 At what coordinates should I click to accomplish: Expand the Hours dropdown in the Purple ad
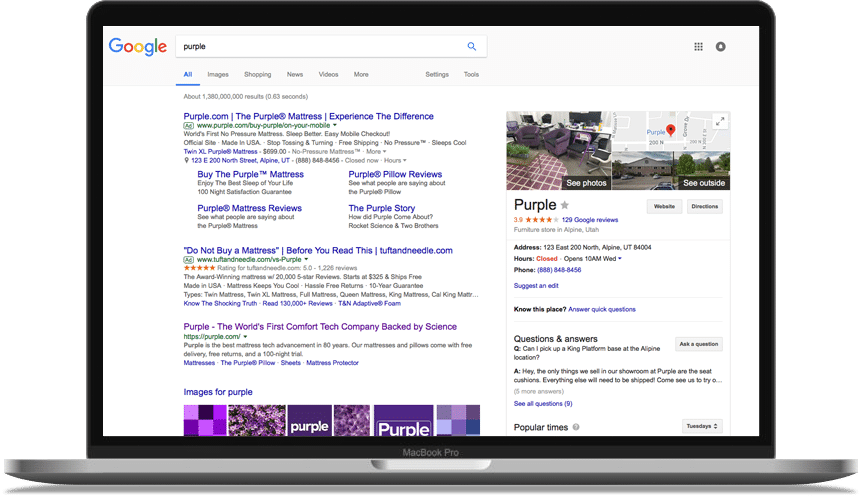coord(395,160)
